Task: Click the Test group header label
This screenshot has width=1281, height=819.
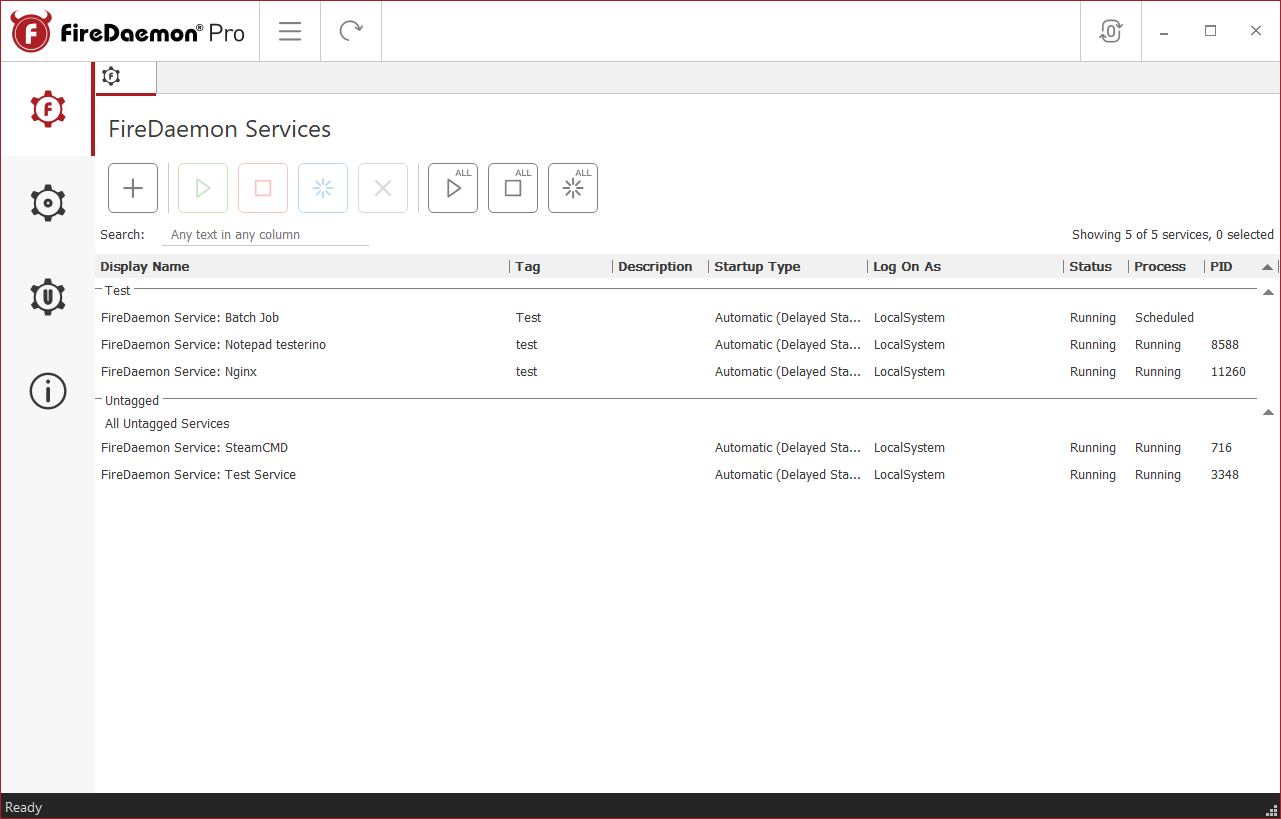Action: pyautogui.click(x=118, y=291)
